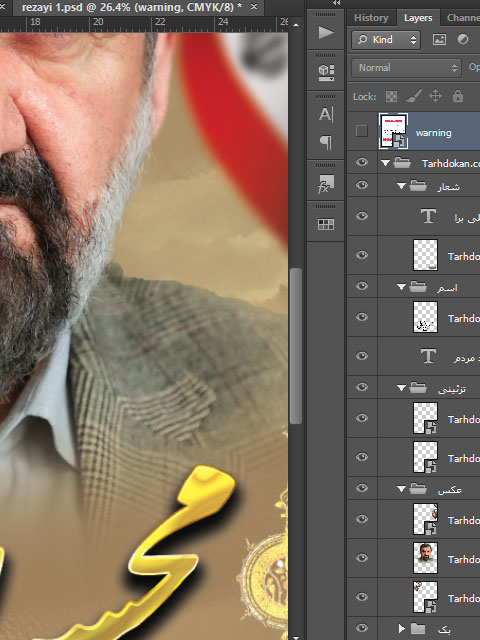
Task: Select the warning layer name
Action: pyautogui.click(x=433, y=133)
